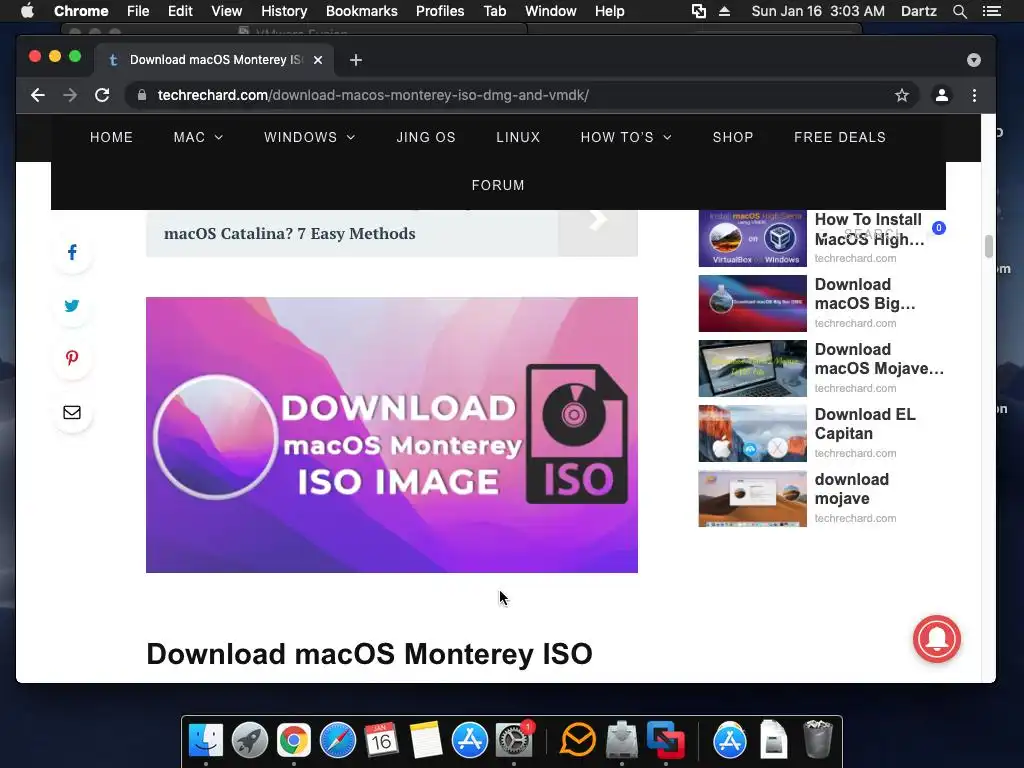Viewport: 1024px width, 768px height.
Task: Open the Download EL Capitan article
Action: point(865,424)
